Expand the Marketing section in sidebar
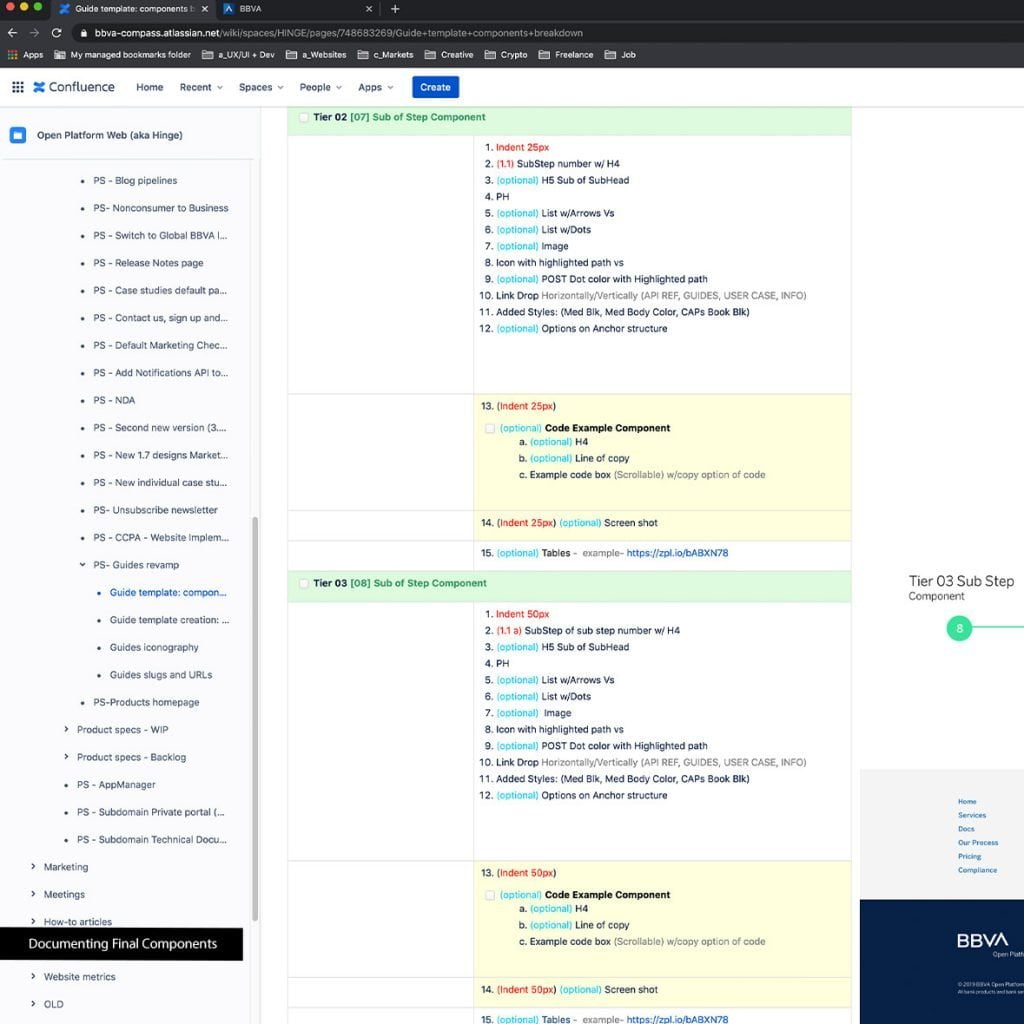 point(34,867)
